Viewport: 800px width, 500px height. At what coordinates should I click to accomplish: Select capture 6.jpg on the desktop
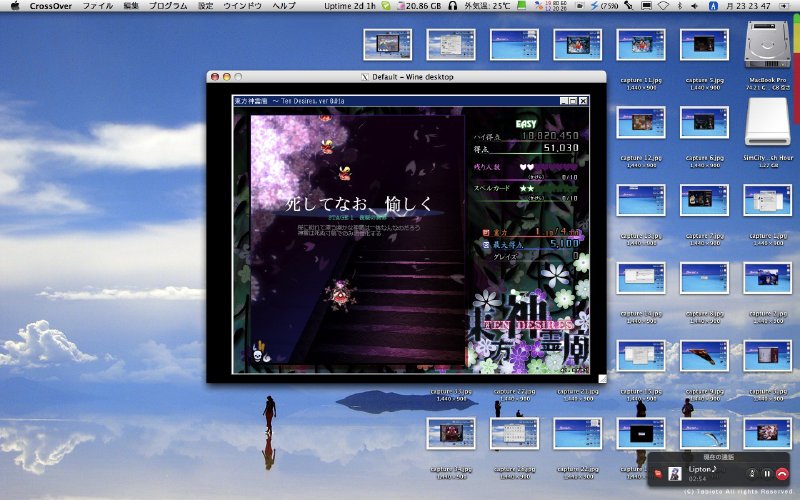[704, 122]
